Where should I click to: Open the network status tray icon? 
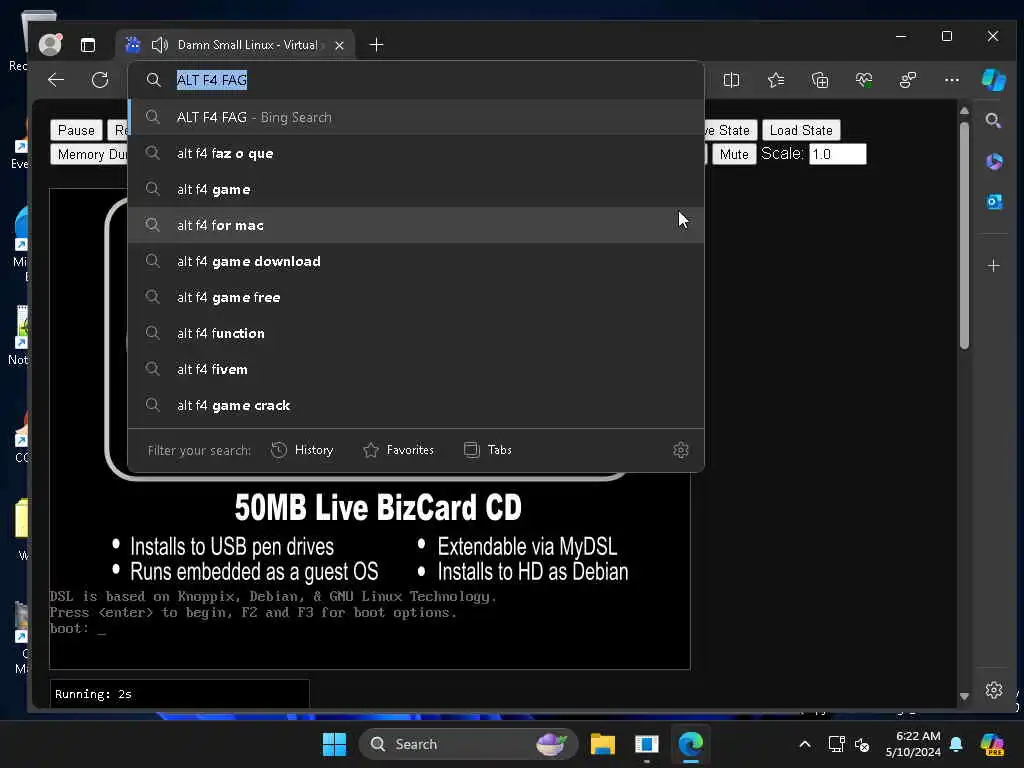coord(836,744)
